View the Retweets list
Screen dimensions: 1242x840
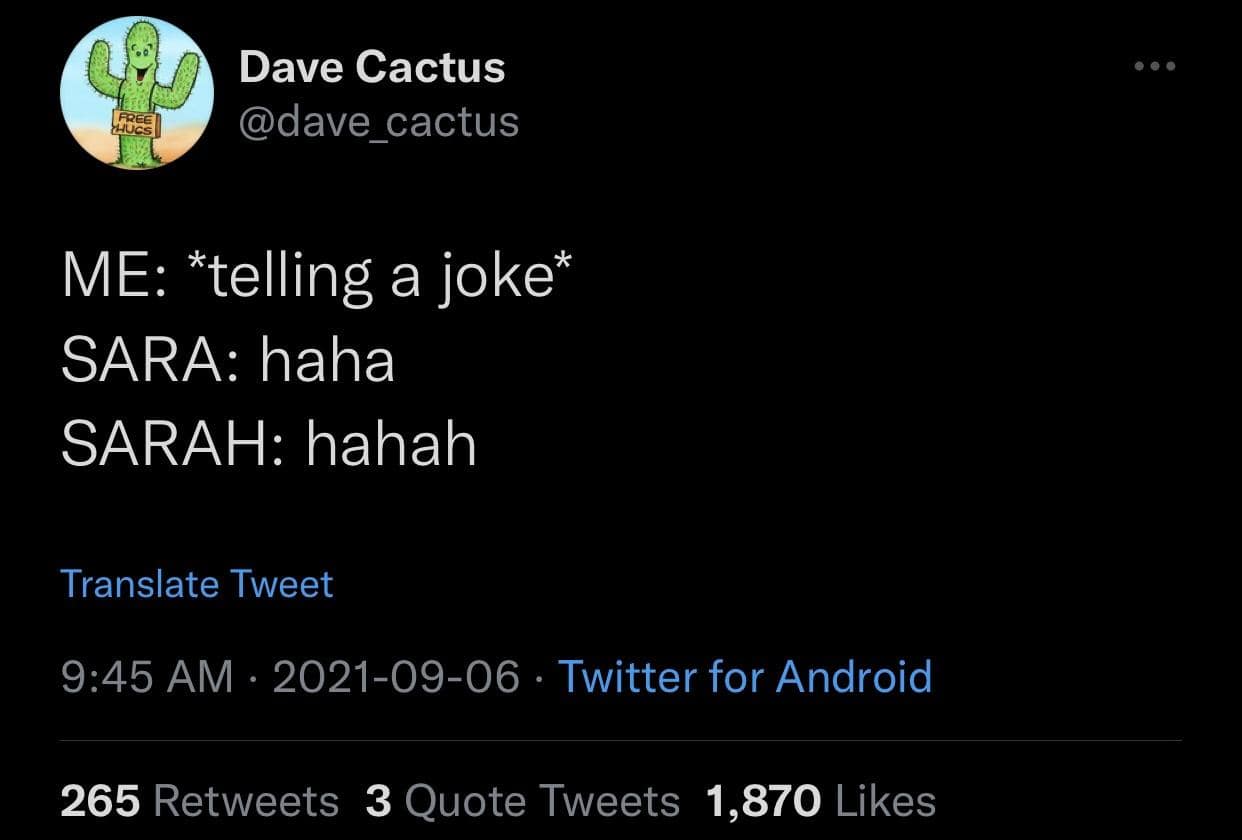(x=247, y=801)
